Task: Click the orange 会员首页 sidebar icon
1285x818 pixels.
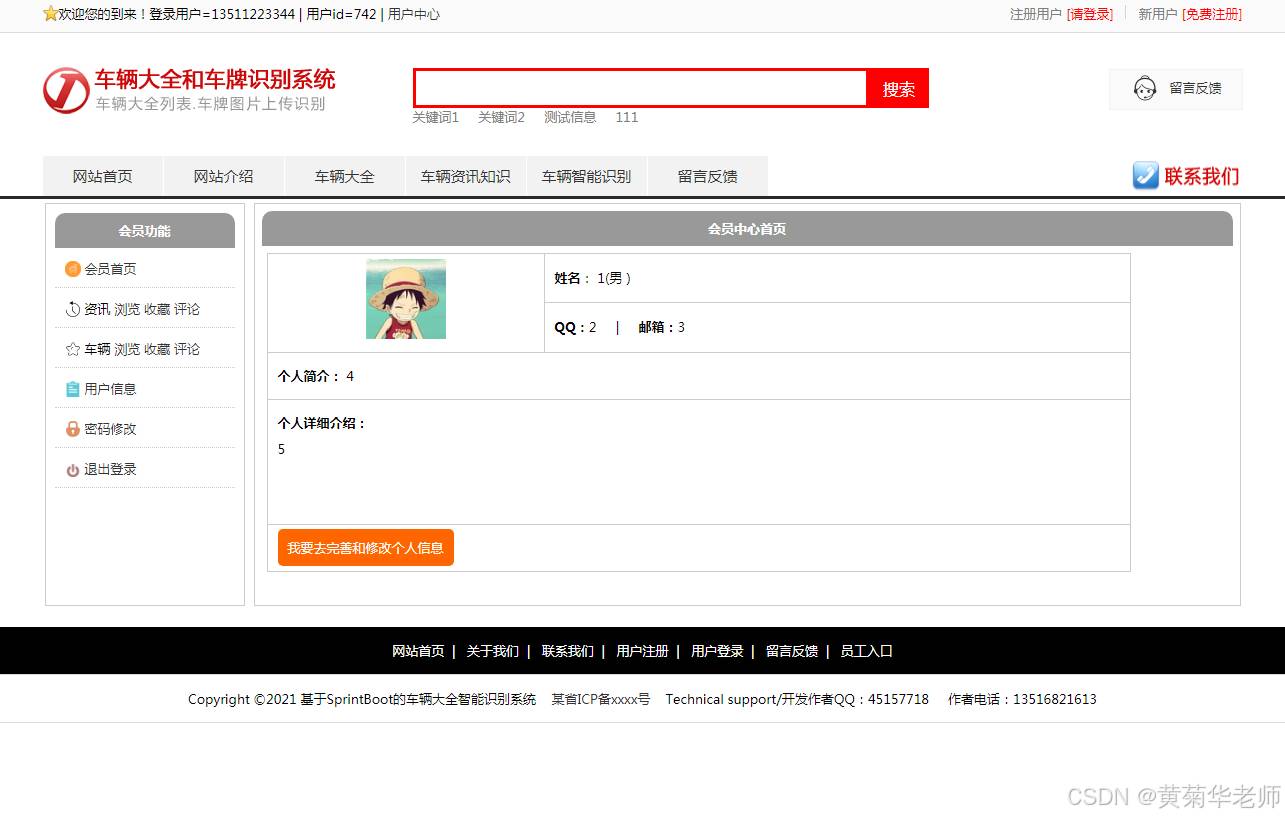Action: [72, 269]
